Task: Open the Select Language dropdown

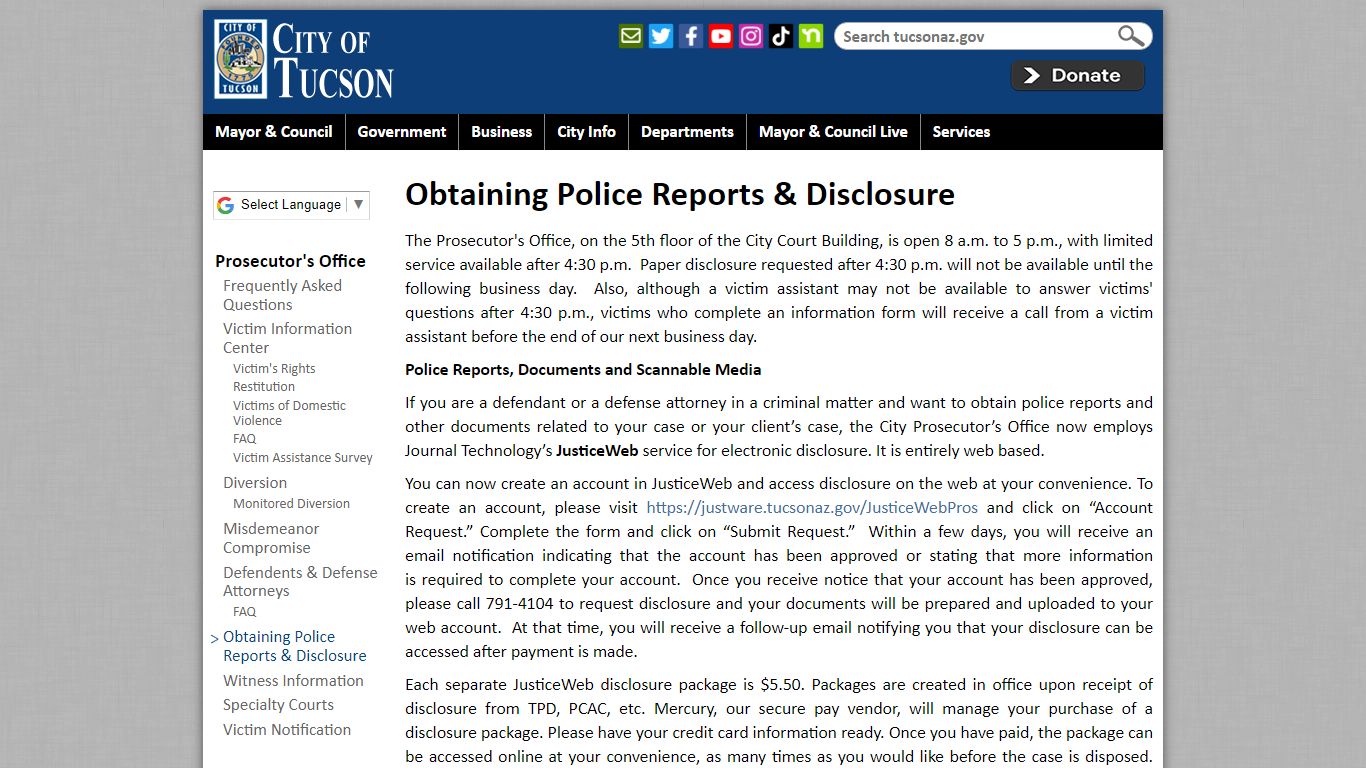Action: pyautogui.click(x=291, y=204)
